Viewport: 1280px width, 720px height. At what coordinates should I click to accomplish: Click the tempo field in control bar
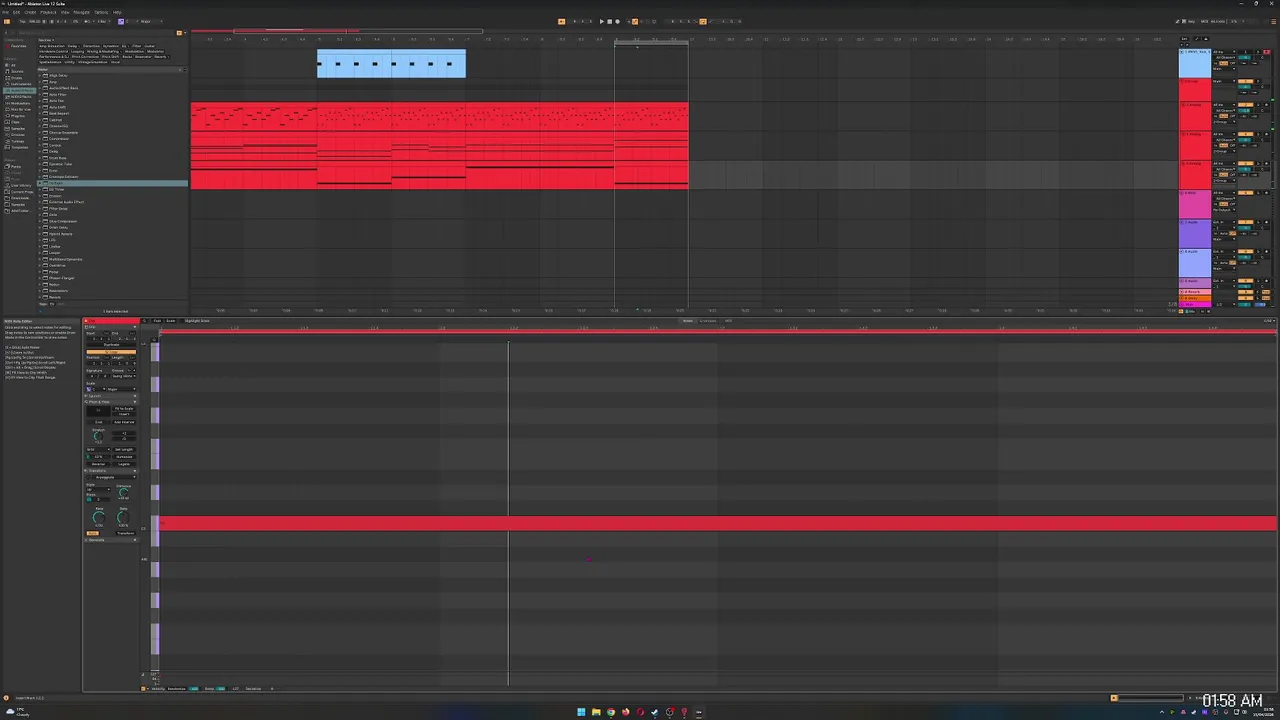tap(34, 21)
